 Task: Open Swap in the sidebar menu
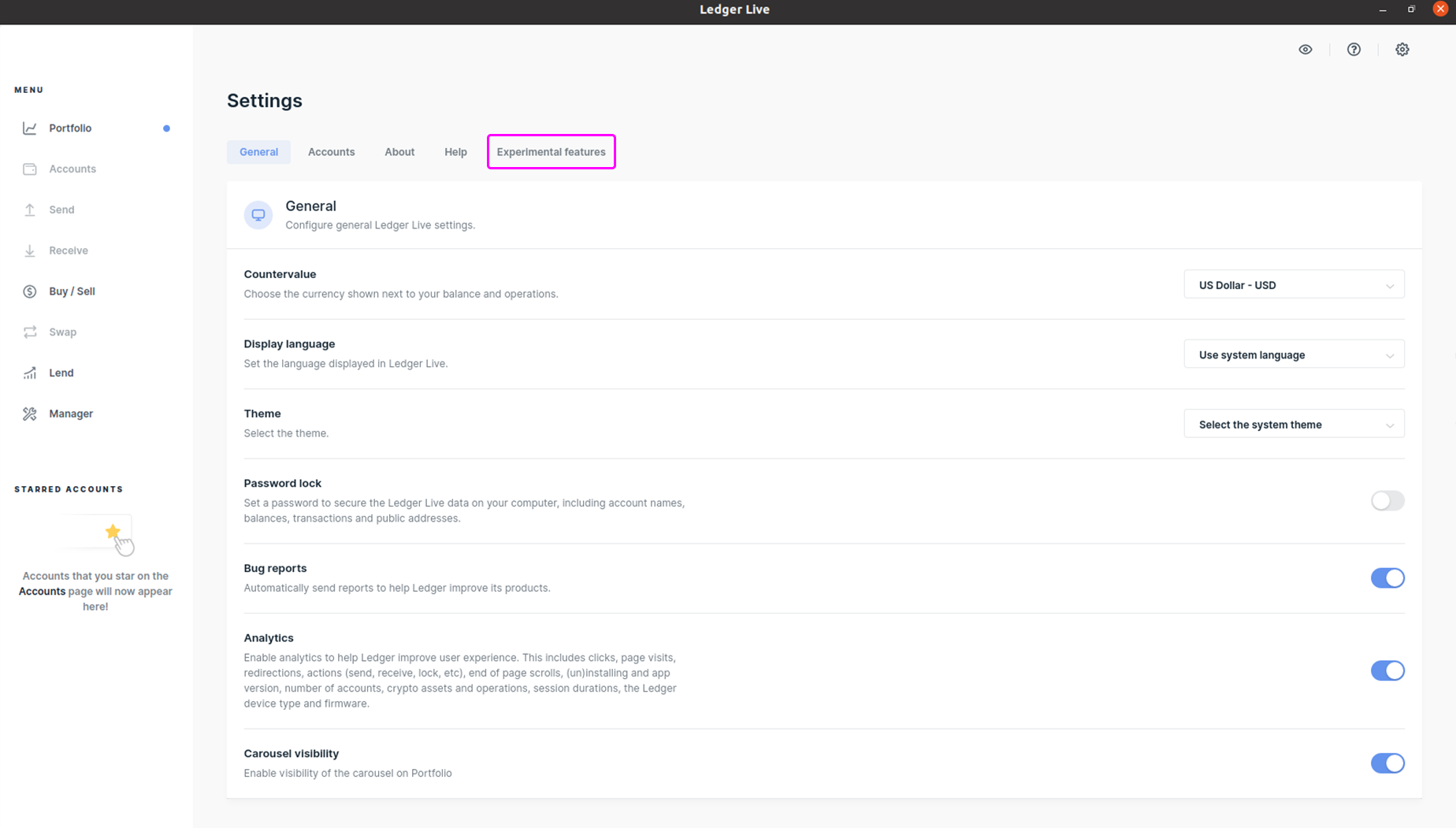pyautogui.click(x=62, y=332)
